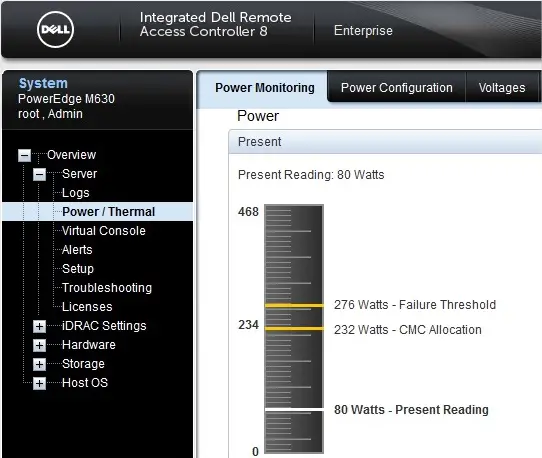Click the 0 gauge scale value
Image resolution: width=542 pixels, height=458 pixels.
click(255, 451)
